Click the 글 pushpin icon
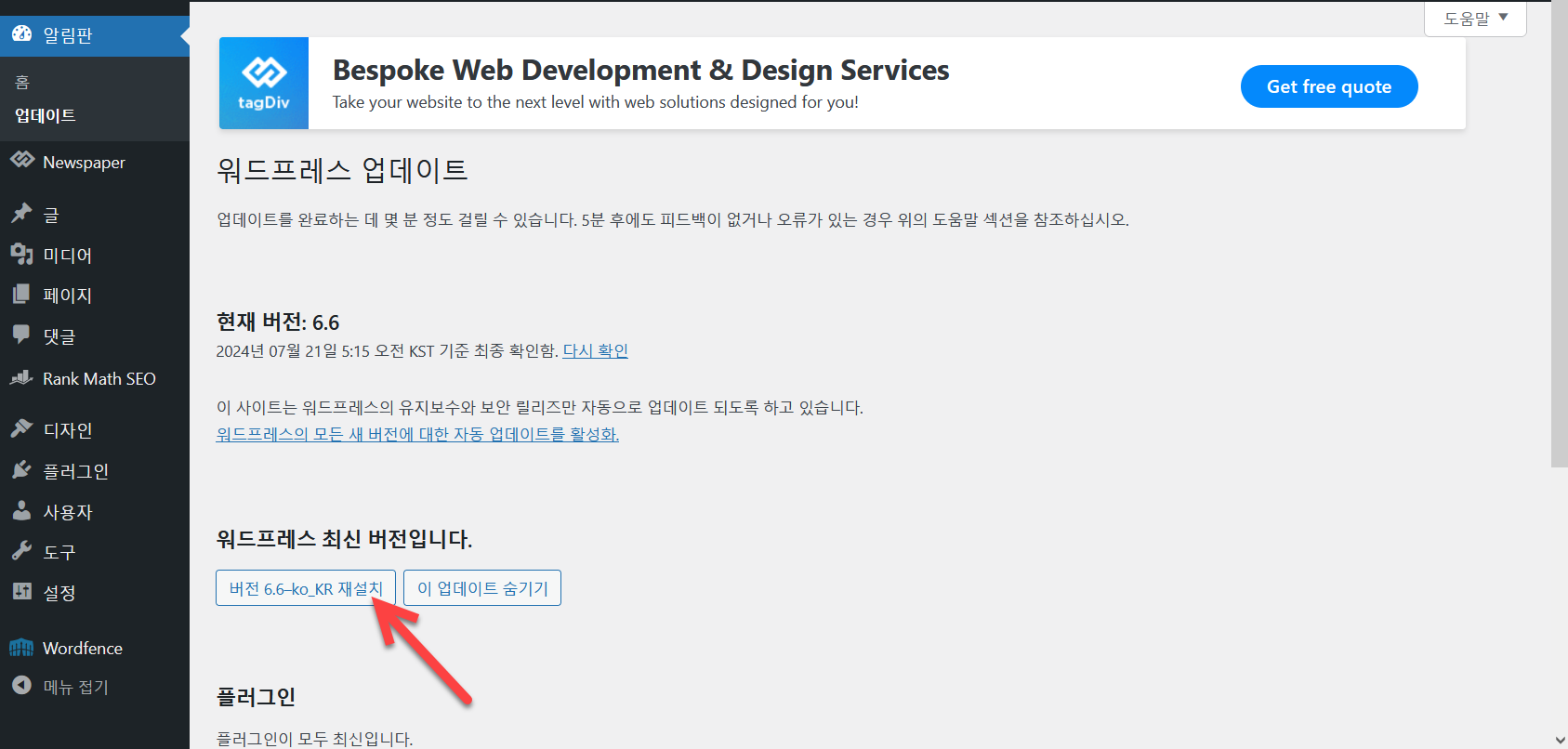This screenshot has width=1568, height=749. coord(21,214)
